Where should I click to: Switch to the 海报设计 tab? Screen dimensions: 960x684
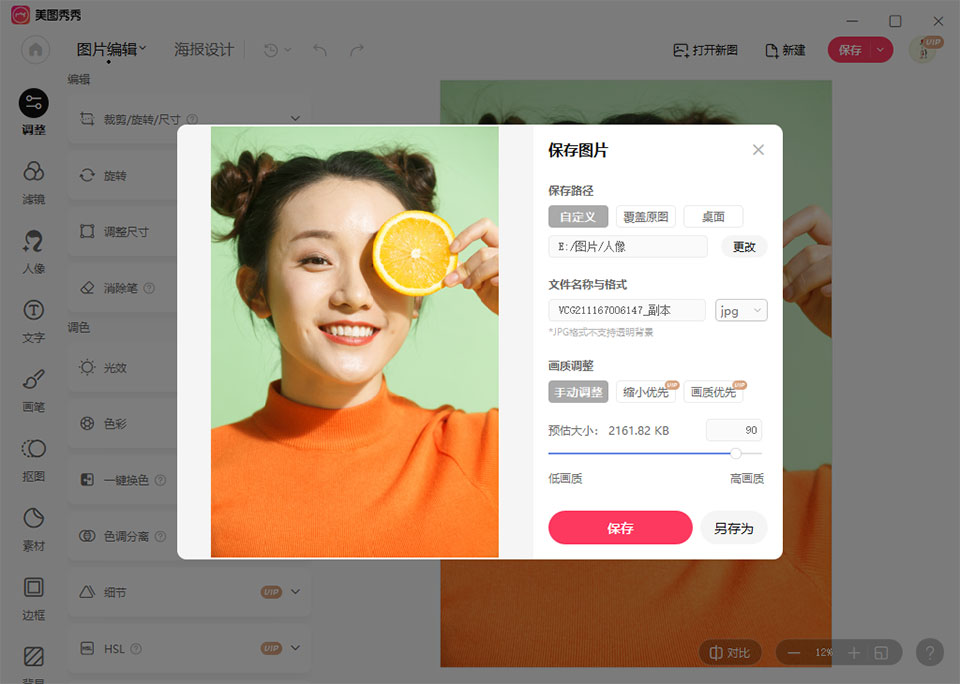point(204,49)
